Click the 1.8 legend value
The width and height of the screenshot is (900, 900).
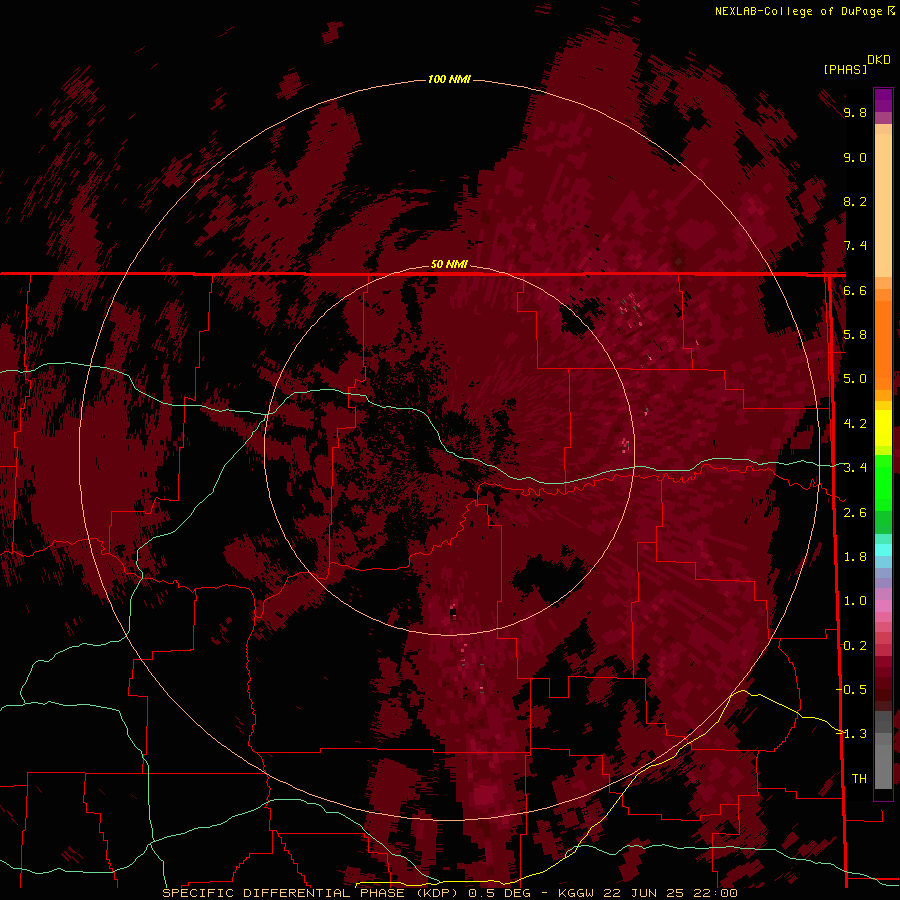(855, 557)
